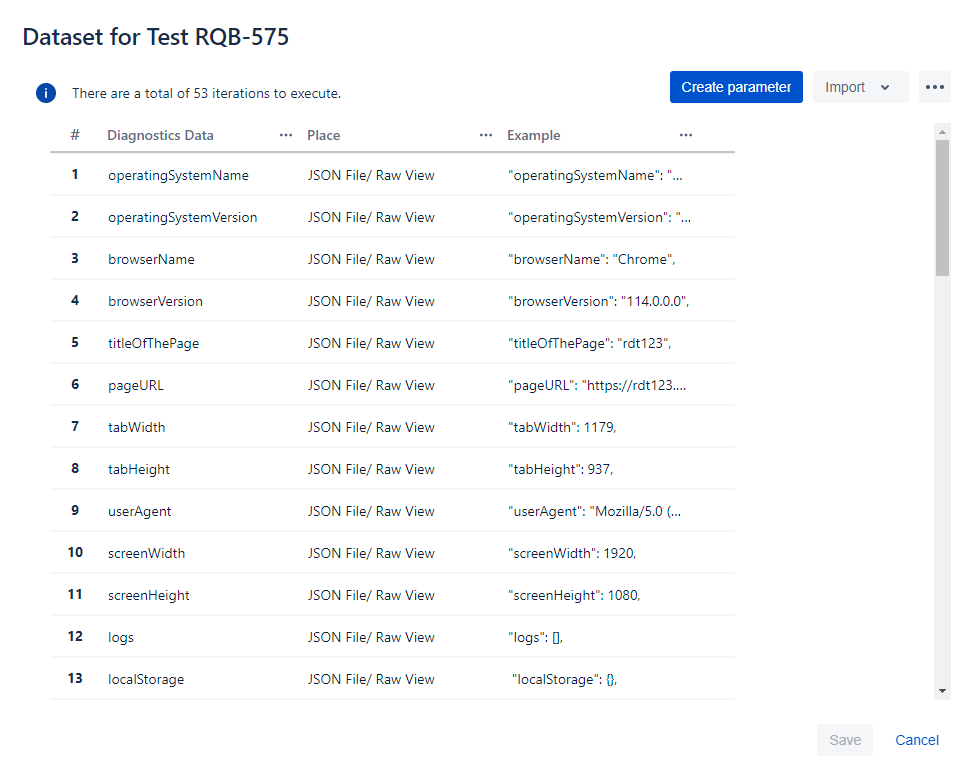Click the Save button
This screenshot has width=973, height=777.
845,740
